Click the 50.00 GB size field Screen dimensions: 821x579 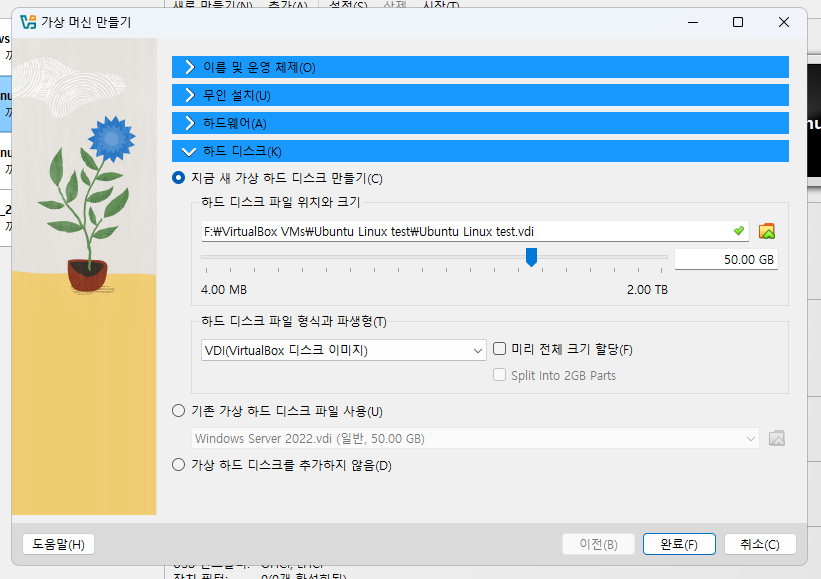click(726, 260)
